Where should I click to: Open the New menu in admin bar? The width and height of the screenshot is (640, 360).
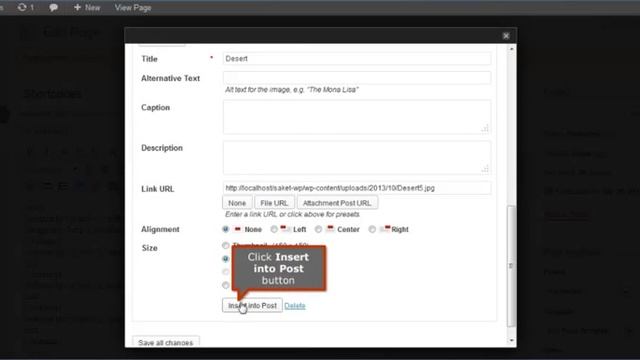coord(87,7)
